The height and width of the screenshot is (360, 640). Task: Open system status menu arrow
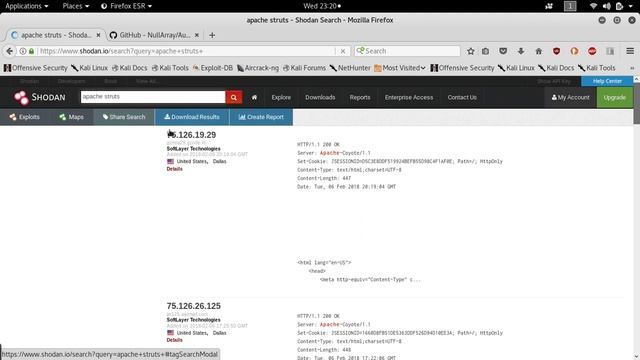631,6
